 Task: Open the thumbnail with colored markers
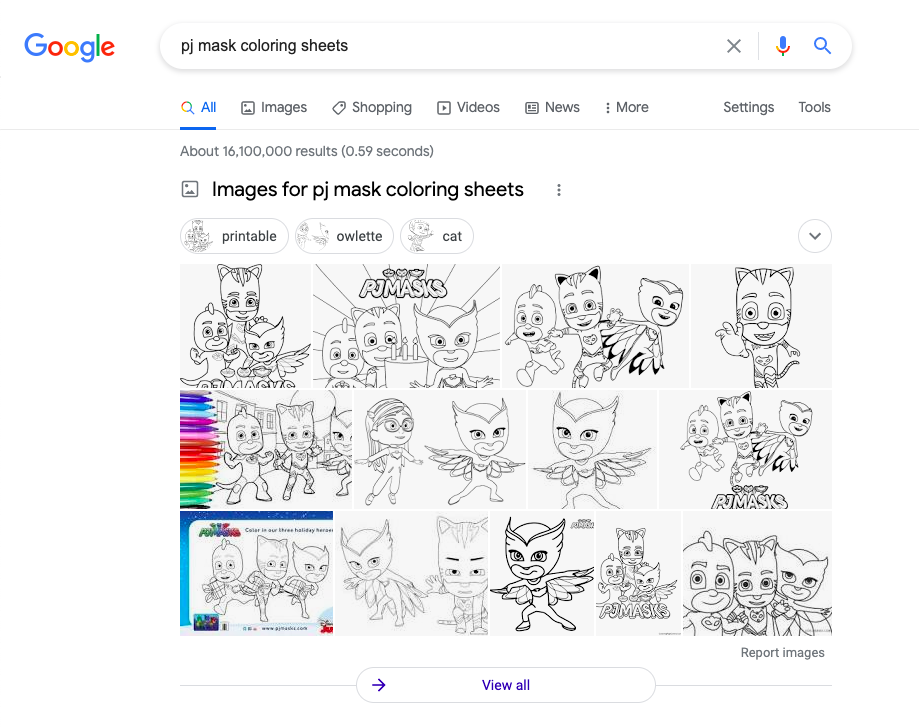(x=266, y=450)
